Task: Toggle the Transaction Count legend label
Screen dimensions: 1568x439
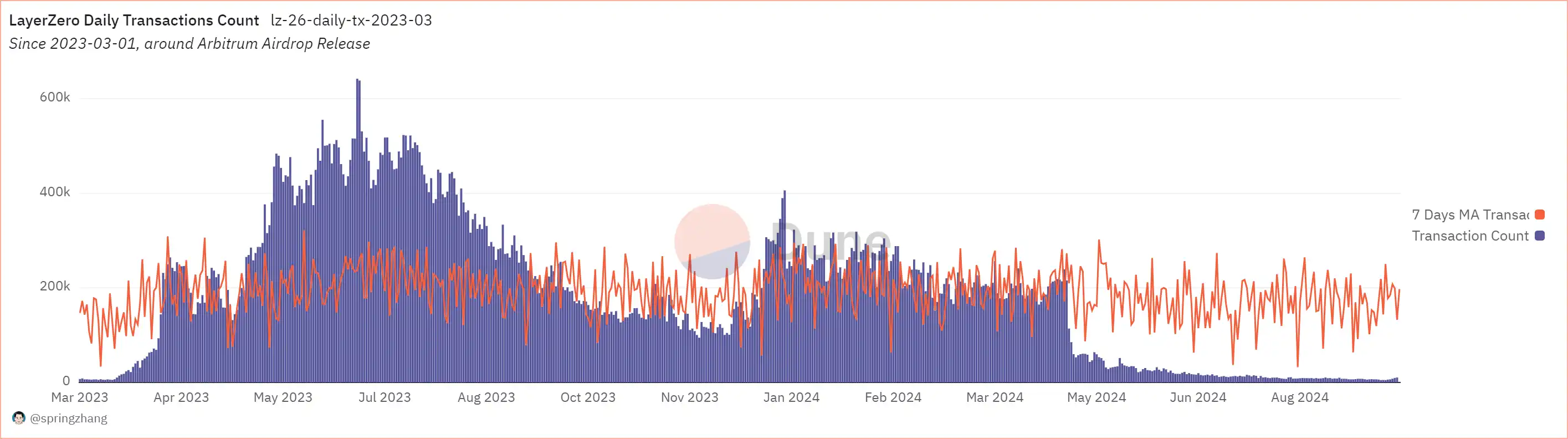Action: [x=1469, y=236]
